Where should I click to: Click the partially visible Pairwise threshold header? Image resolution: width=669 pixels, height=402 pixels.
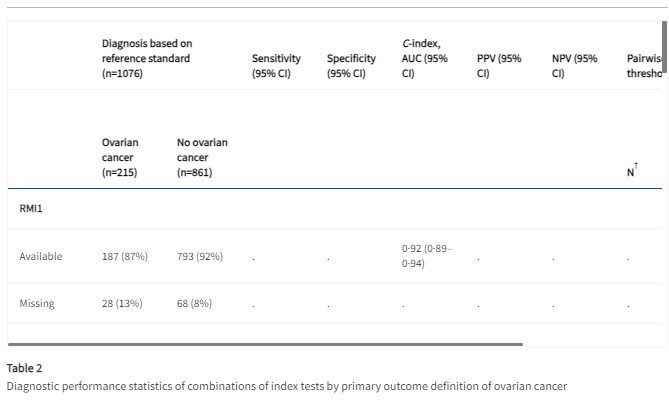click(x=644, y=66)
